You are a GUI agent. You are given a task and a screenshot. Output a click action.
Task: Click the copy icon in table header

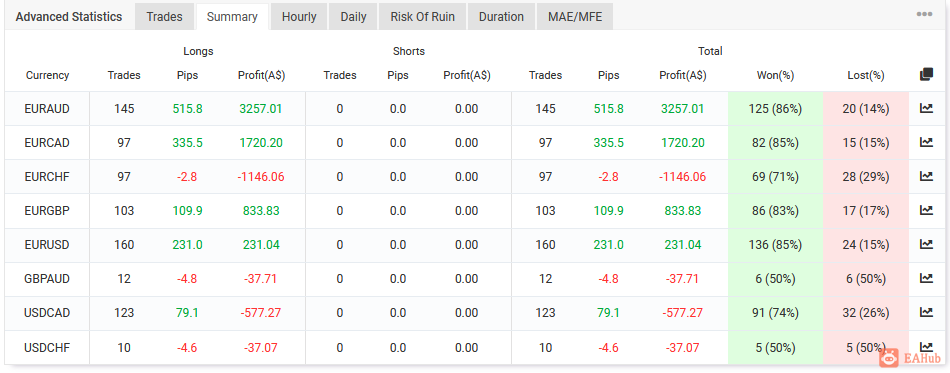click(926, 75)
